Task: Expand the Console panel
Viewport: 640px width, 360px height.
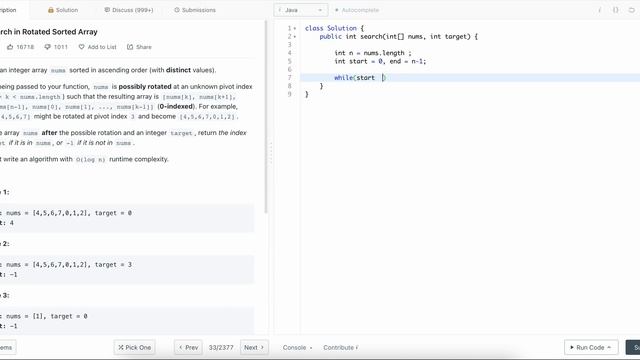Action: click(297, 347)
